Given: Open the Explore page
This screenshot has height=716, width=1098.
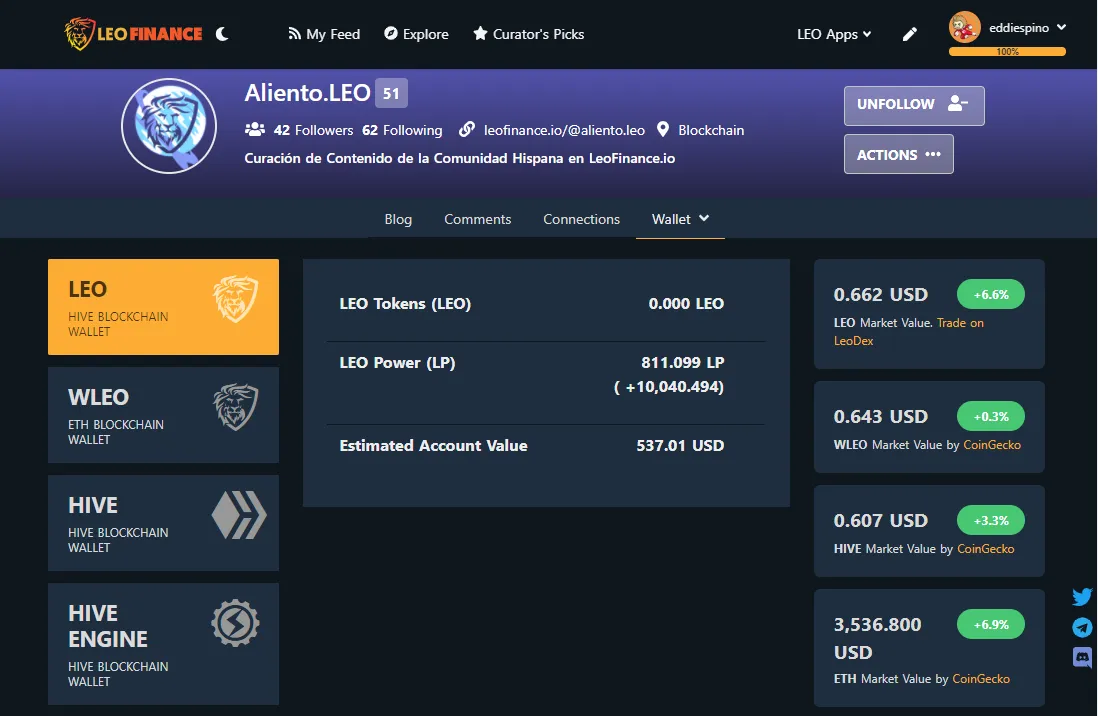Looking at the screenshot, I should pyautogui.click(x=417, y=34).
